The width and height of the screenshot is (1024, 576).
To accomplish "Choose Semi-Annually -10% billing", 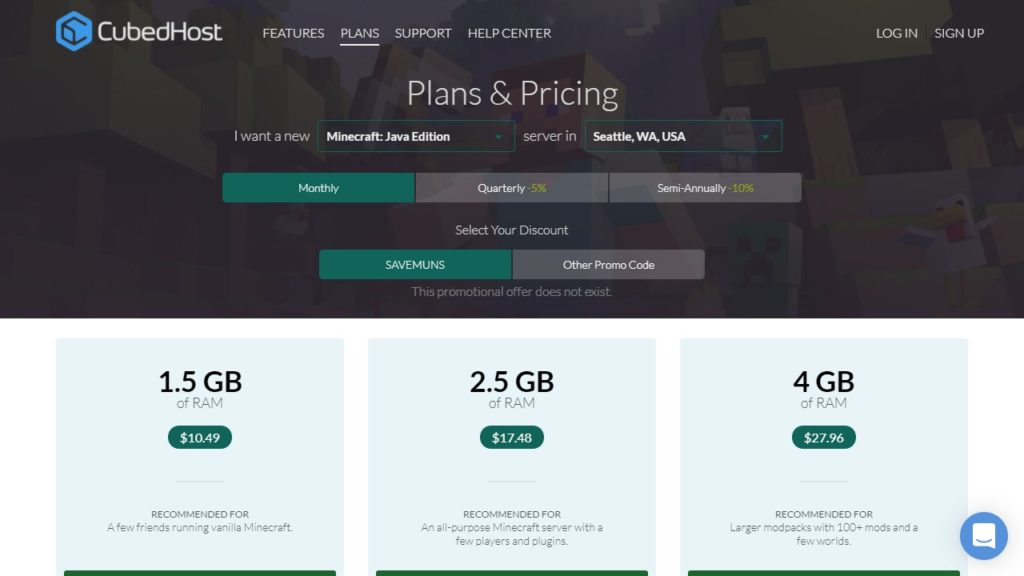I will click(705, 187).
